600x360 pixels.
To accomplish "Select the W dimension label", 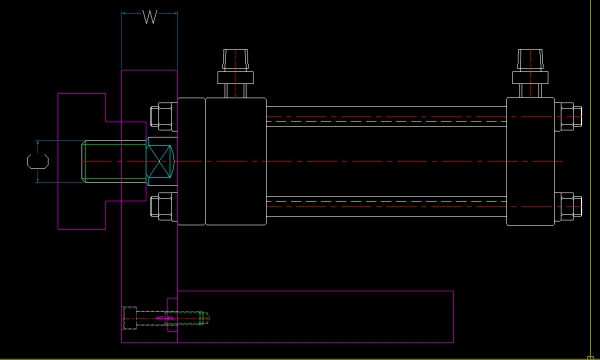I will [150, 17].
